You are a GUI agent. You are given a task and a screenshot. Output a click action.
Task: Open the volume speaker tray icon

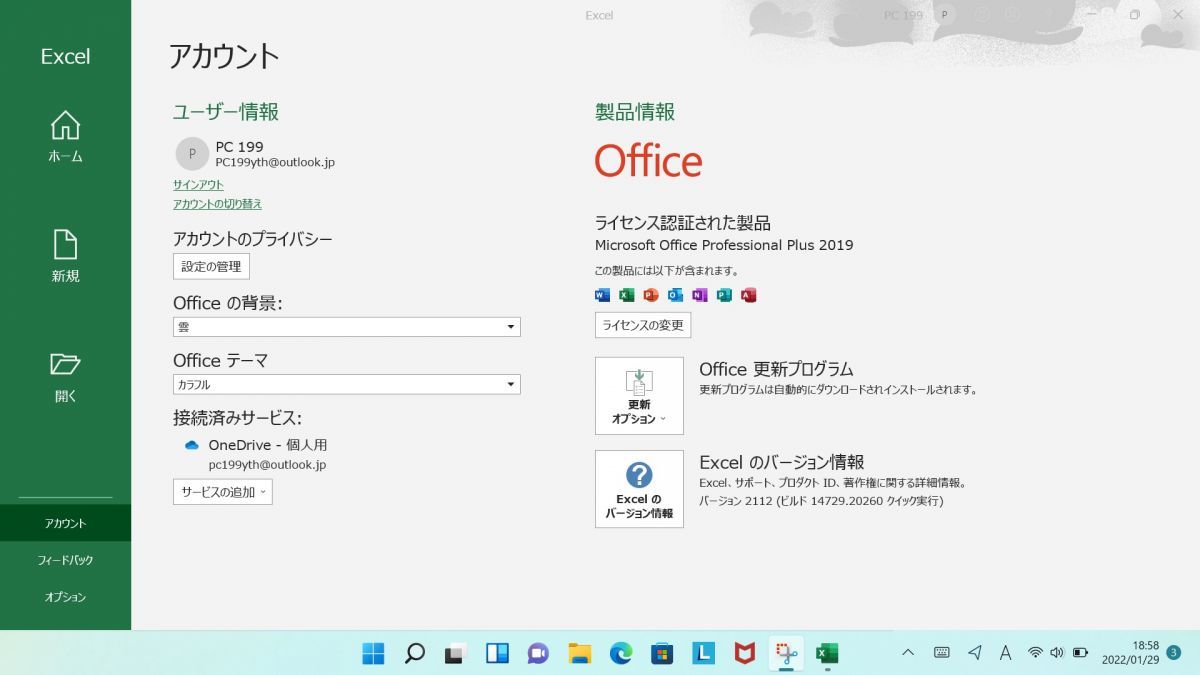[1057, 652]
